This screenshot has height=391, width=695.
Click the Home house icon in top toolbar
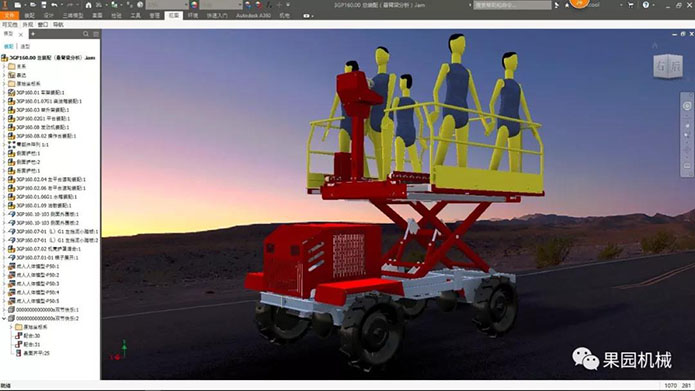tap(89, 5)
